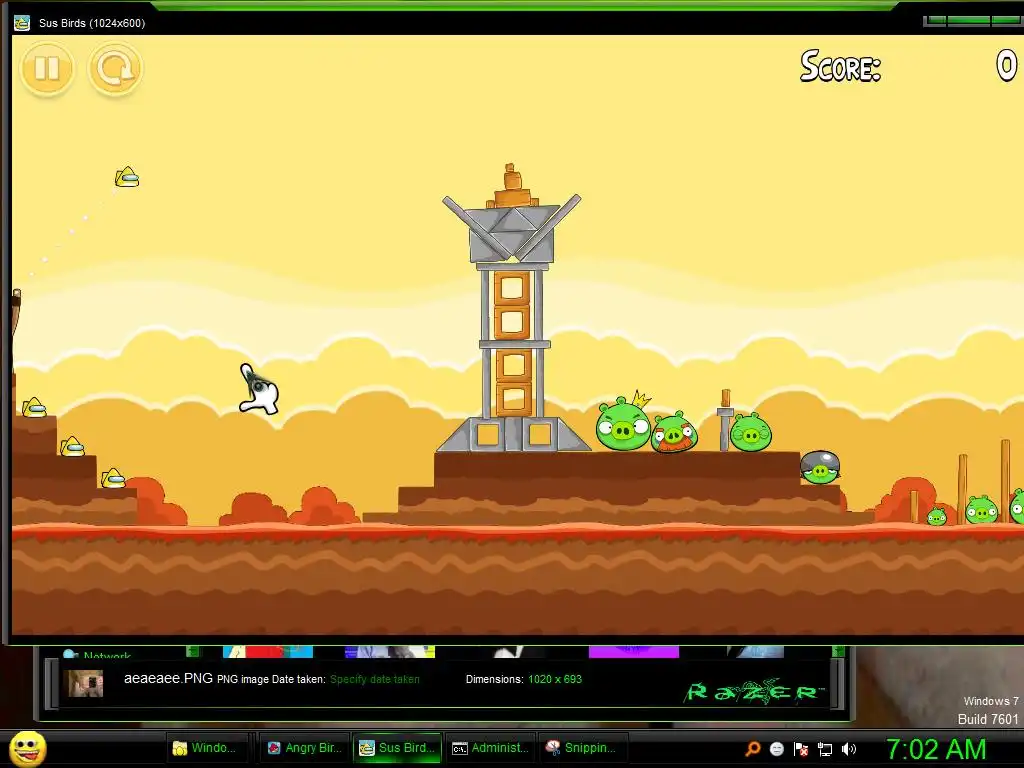1024x768 pixels.
Task: Click the Sus Birds window title icon
Action: [22, 23]
